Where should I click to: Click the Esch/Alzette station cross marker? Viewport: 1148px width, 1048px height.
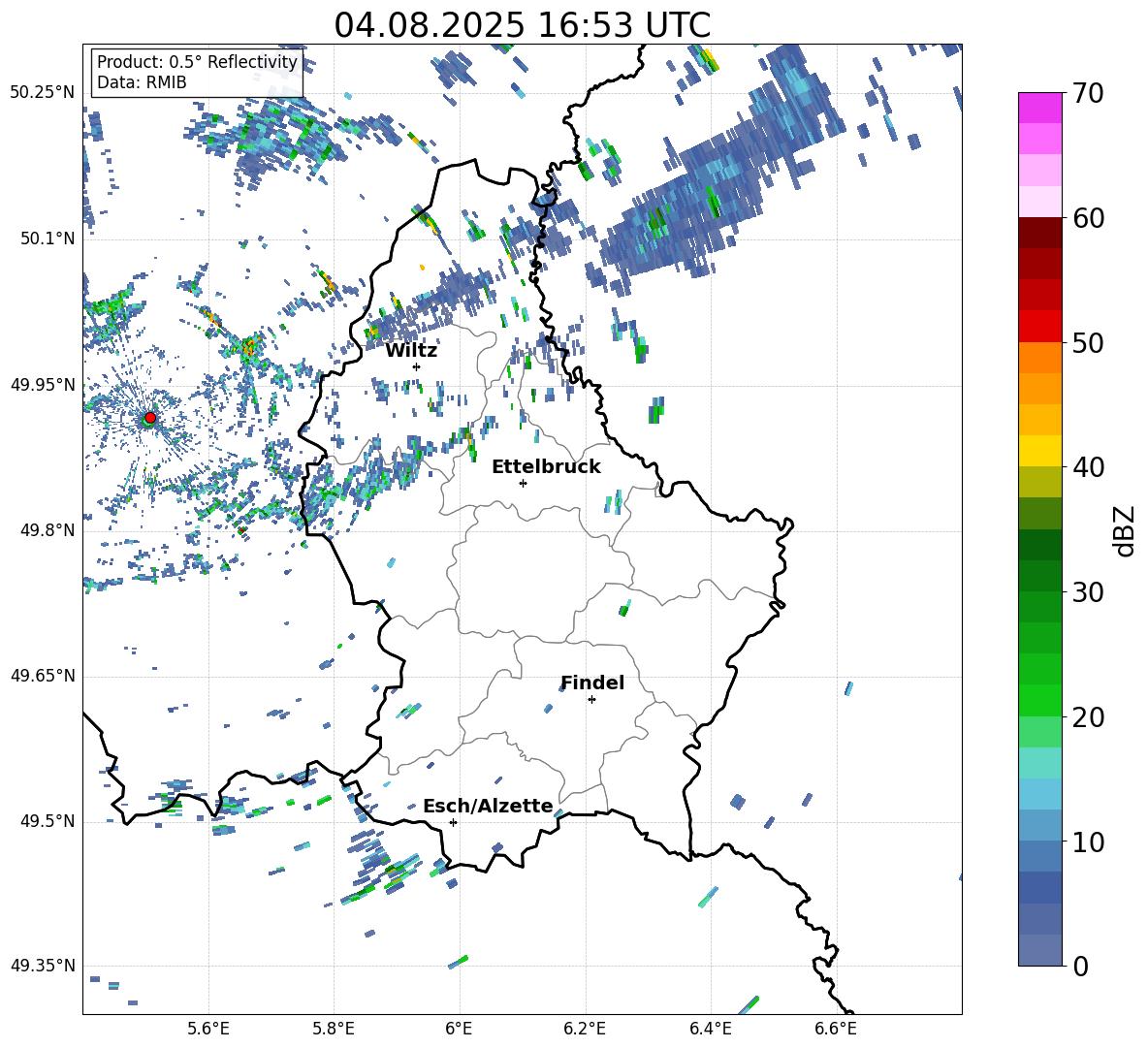tap(453, 822)
